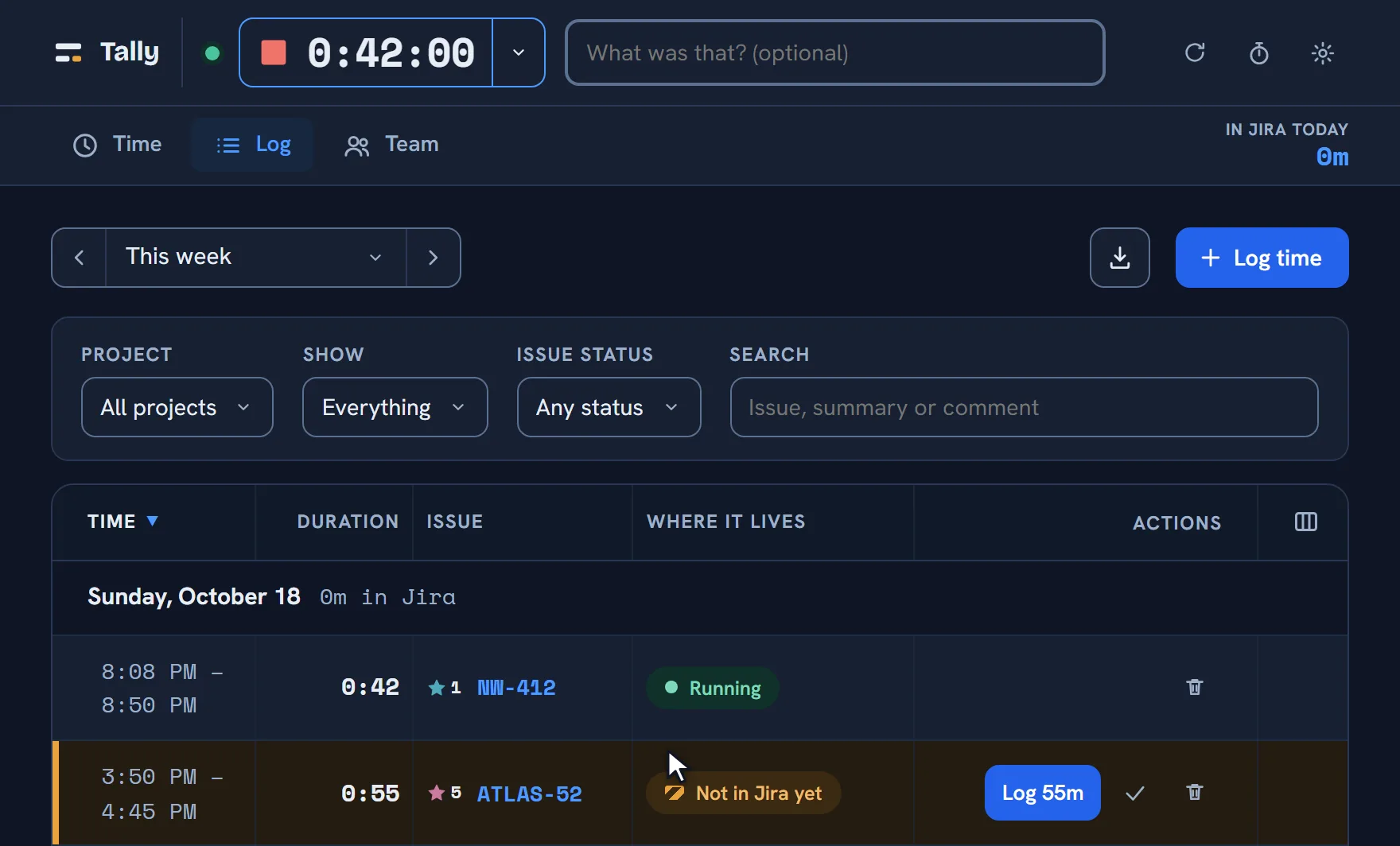The width and height of the screenshot is (1400, 846).
Task: Click the 'Sunday, October 18' group header
Action: 194,596
